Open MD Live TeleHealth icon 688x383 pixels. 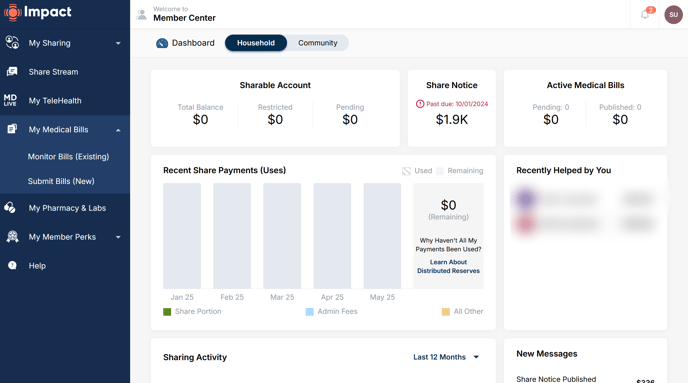coord(10,100)
